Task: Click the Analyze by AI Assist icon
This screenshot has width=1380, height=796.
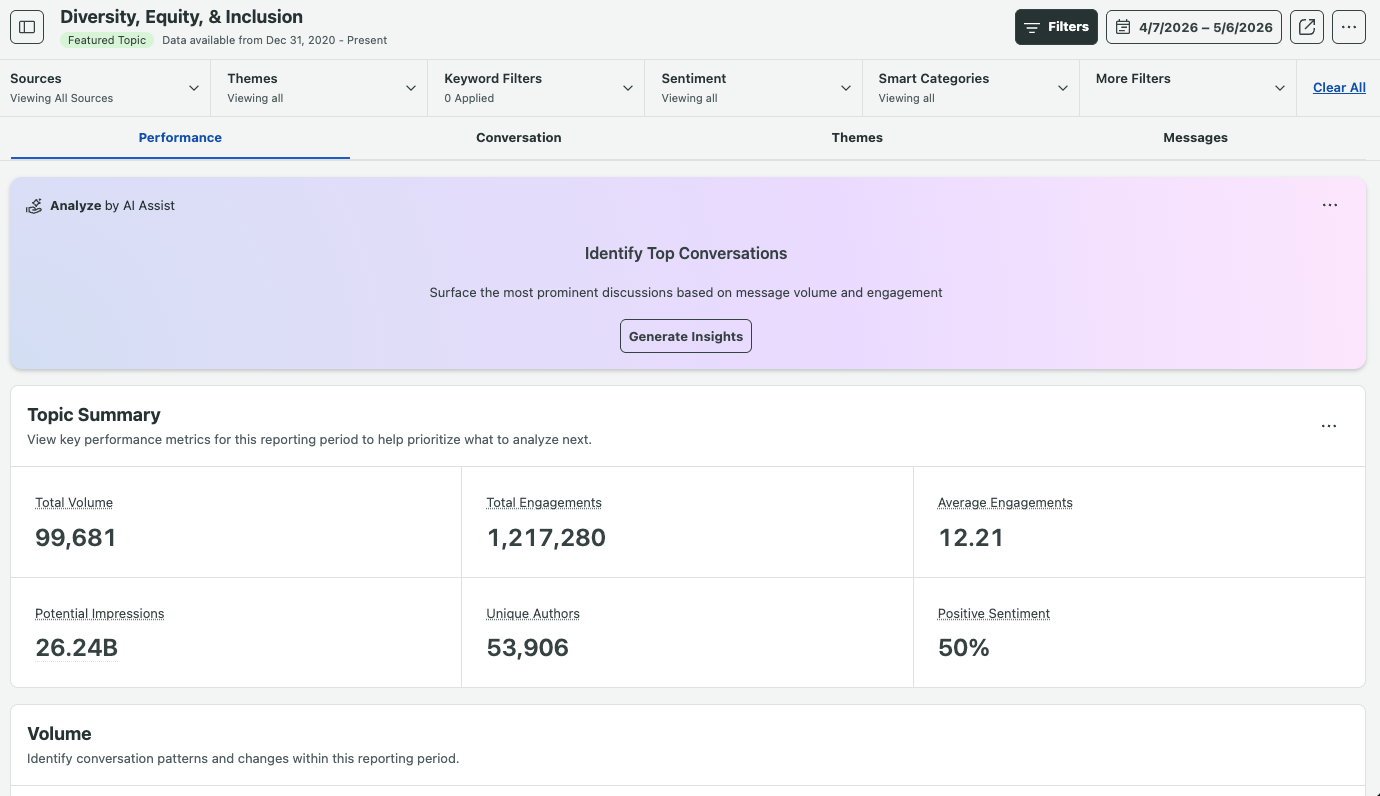Action: pos(34,206)
